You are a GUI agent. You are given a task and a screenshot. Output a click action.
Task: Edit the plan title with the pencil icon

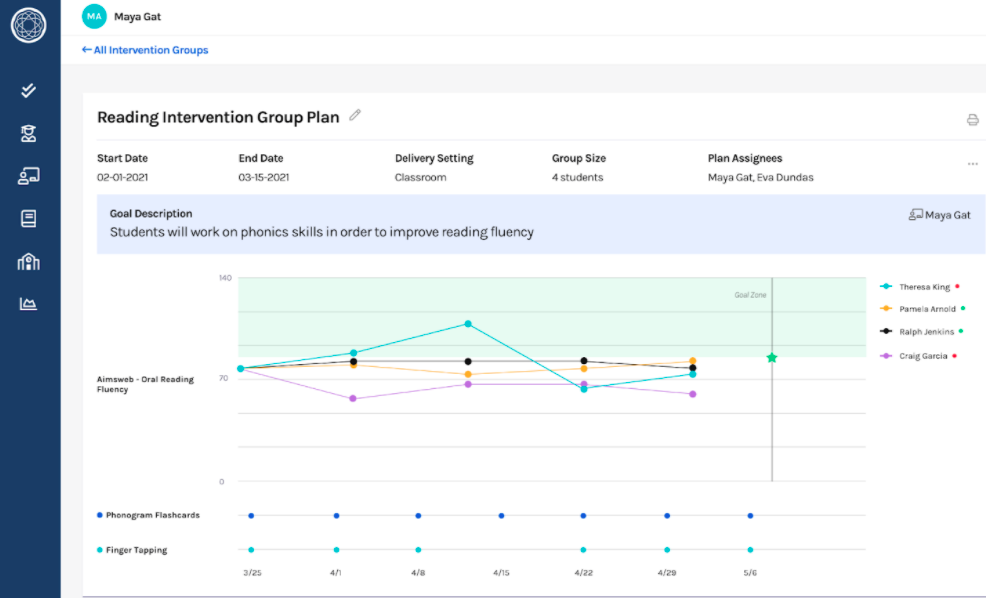[355, 116]
